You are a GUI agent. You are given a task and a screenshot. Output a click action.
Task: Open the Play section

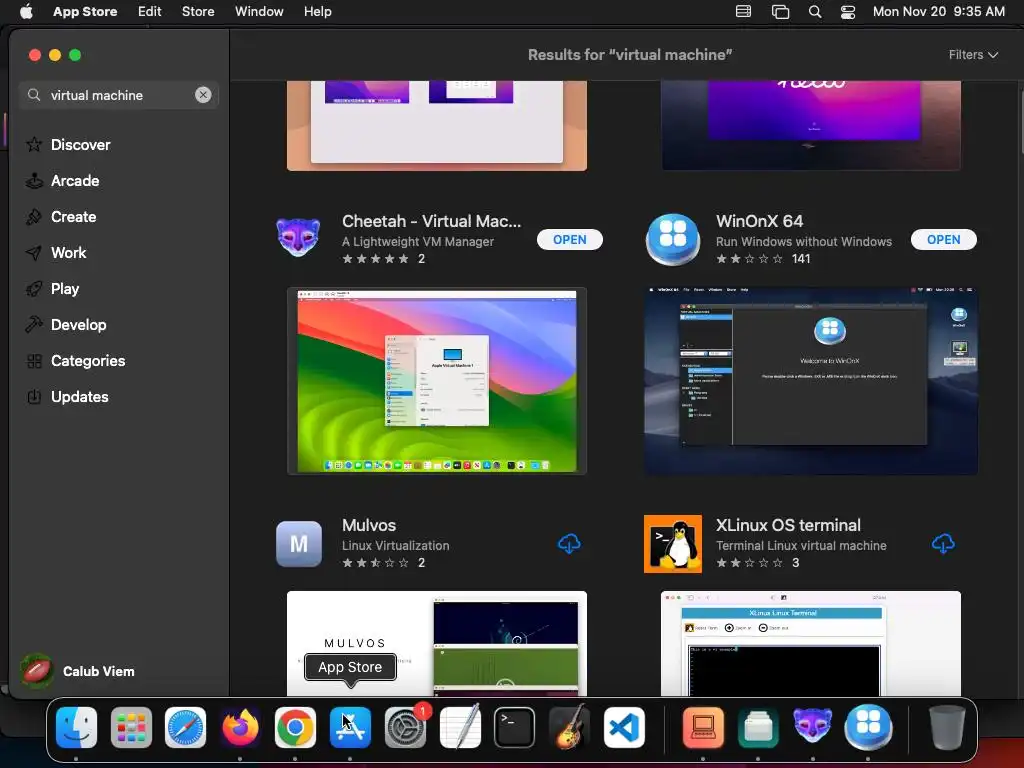(x=65, y=288)
